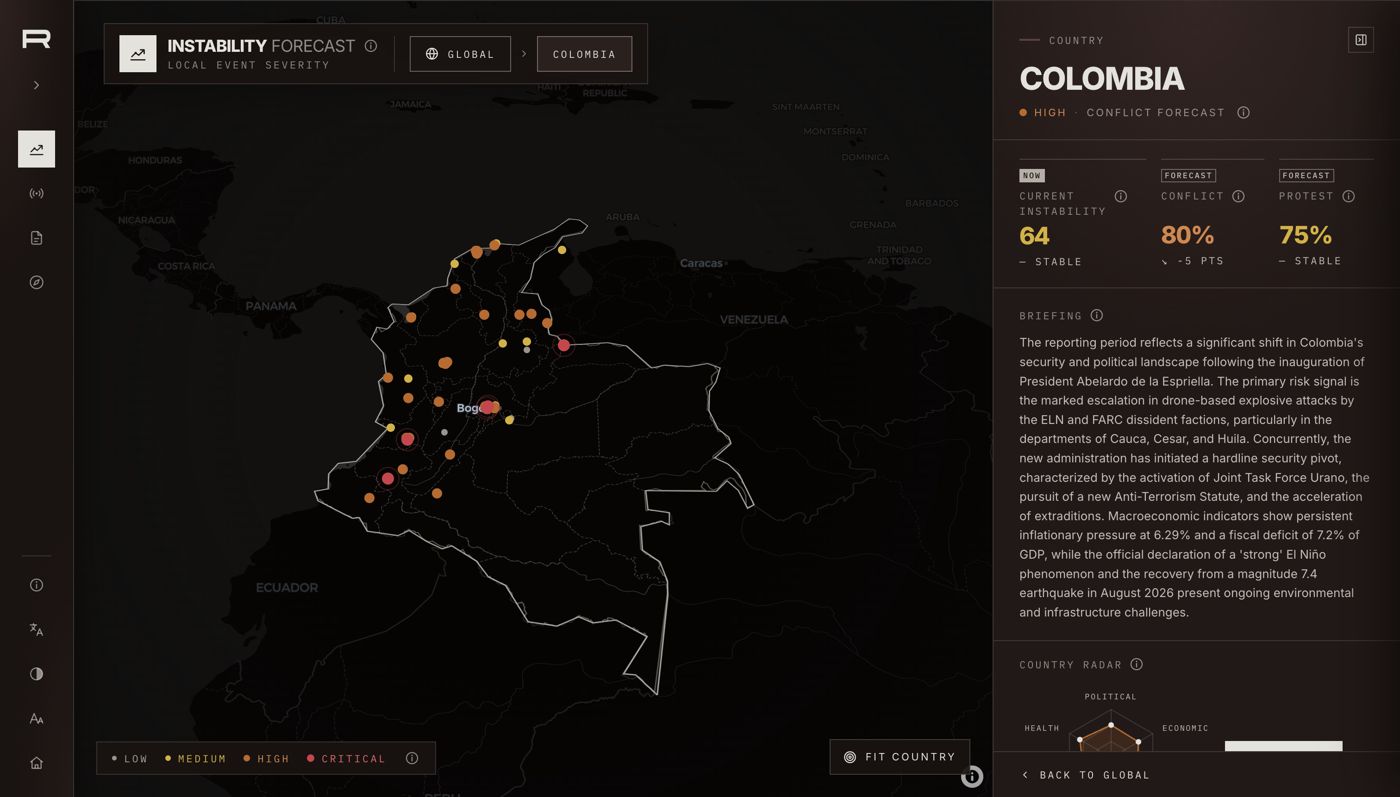Viewport: 1400px width, 797px height.
Task: Click the info icon beside Country Radar
Action: [1137, 665]
